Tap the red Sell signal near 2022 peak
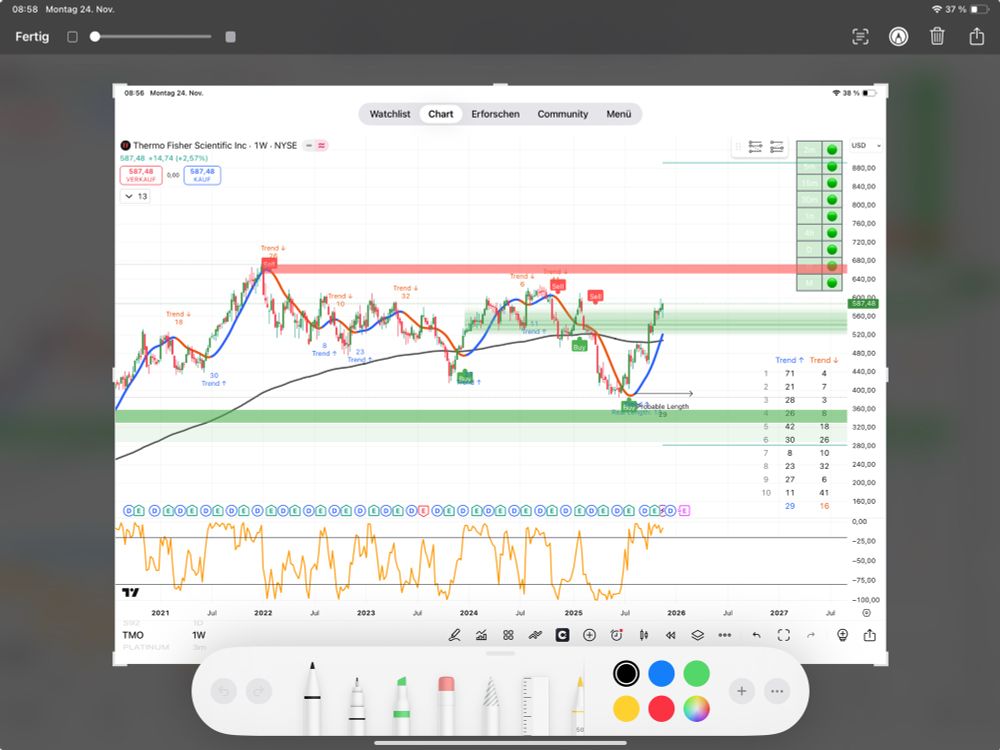This screenshot has width=1000, height=750. click(269, 263)
